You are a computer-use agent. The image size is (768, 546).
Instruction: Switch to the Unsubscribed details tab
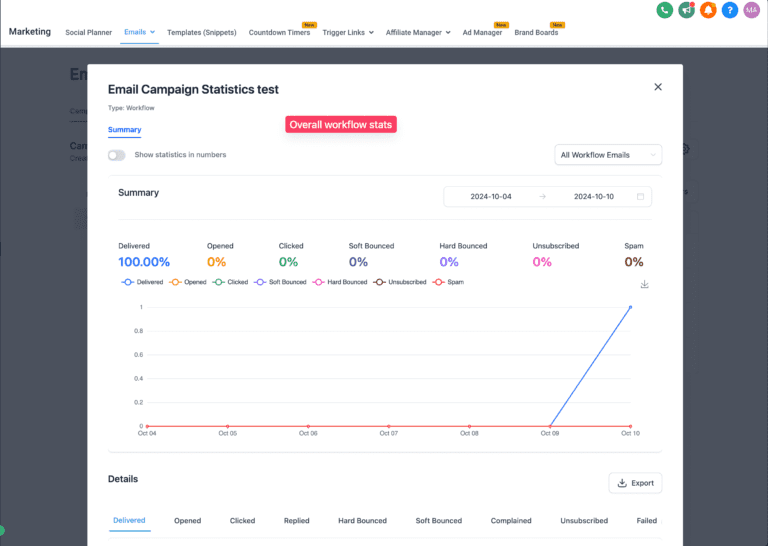click(584, 521)
